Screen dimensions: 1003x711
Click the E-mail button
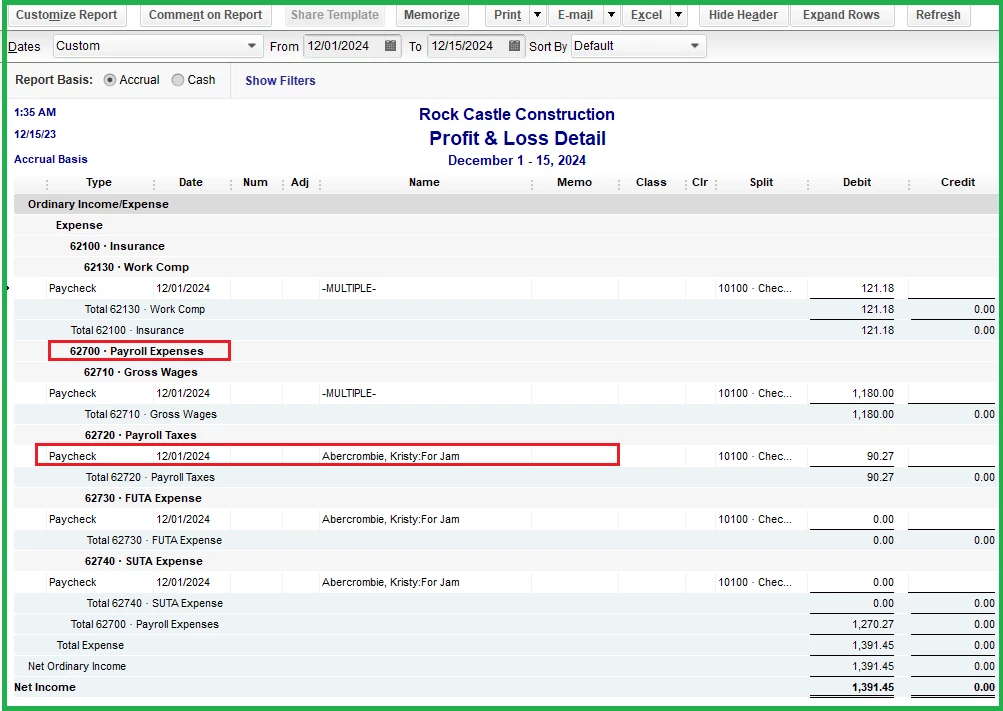(576, 15)
